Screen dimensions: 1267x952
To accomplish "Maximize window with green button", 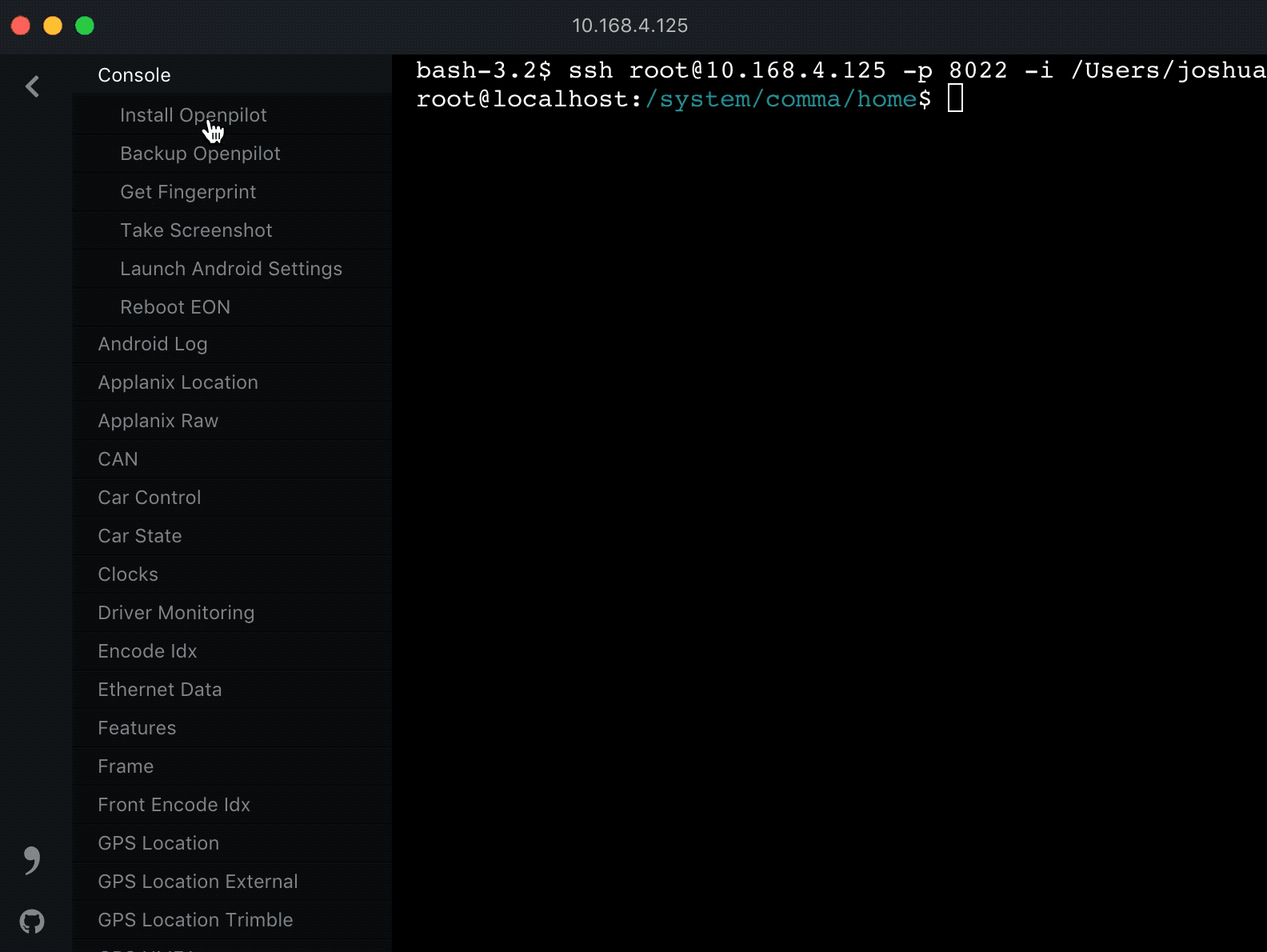I will (x=85, y=26).
